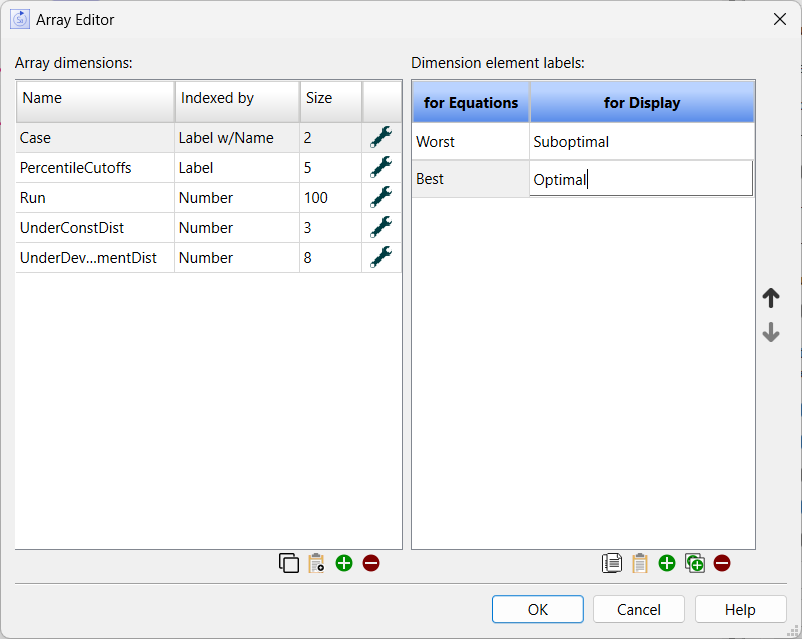Click the wrench icon in Run row
The image size is (802, 639).
click(381, 198)
